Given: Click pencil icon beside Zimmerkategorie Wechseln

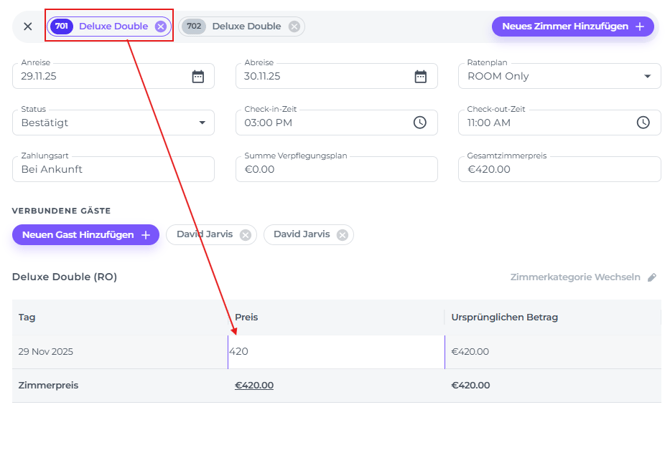Looking at the screenshot, I should pos(652,277).
